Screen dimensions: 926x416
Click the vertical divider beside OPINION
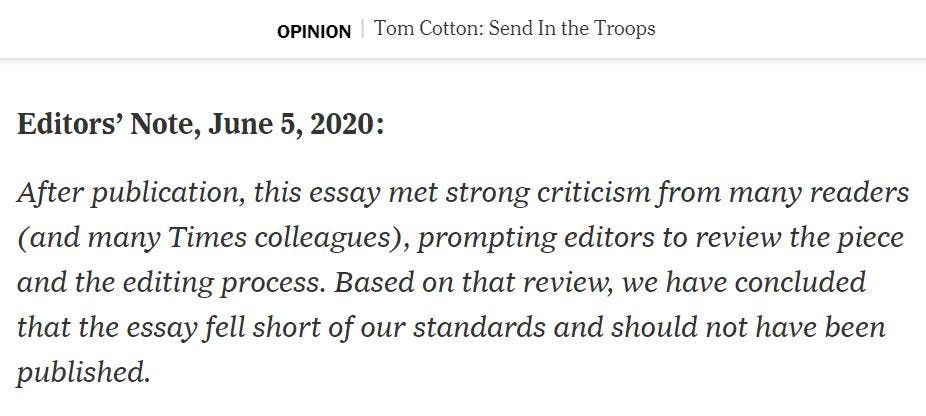[363, 29]
